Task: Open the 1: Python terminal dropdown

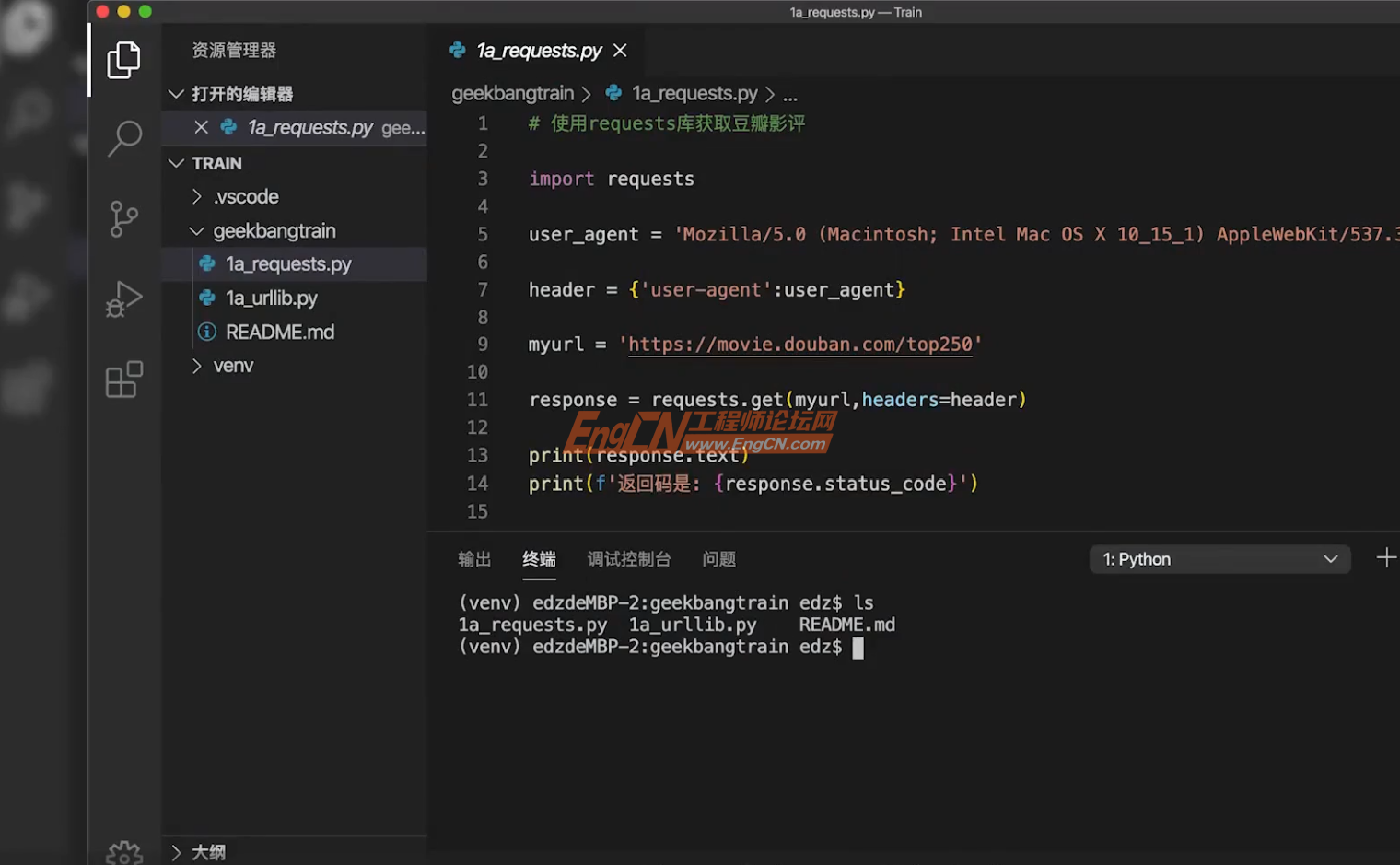Action: pyautogui.click(x=1219, y=558)
